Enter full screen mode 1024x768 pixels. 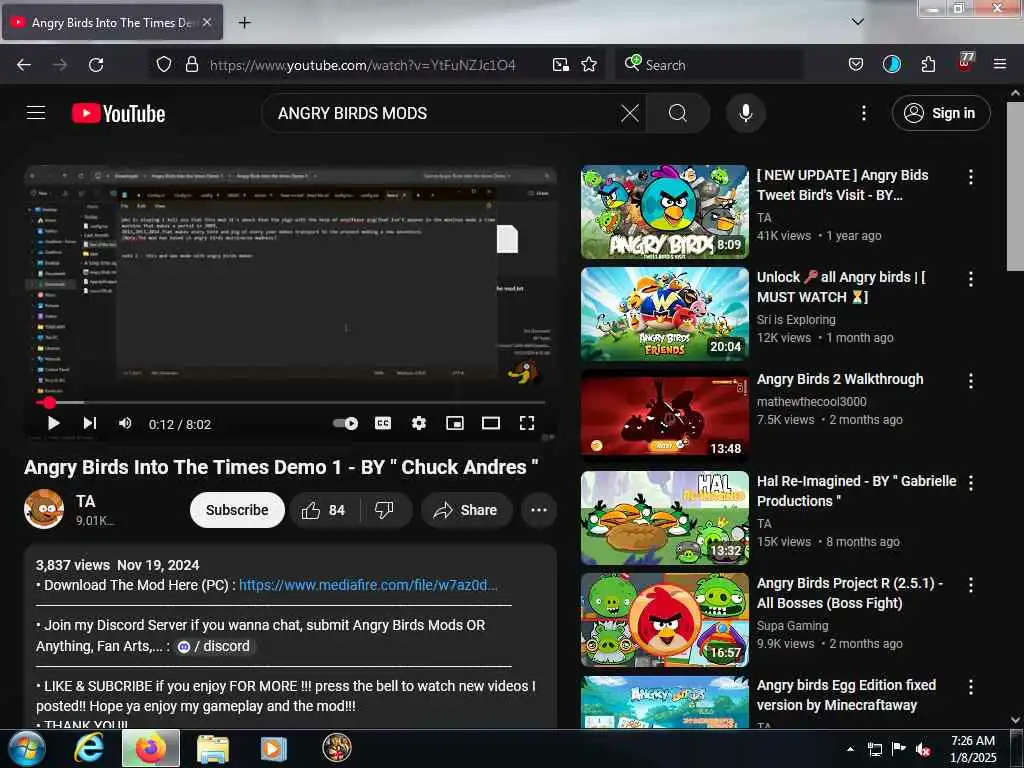(526, 423)
